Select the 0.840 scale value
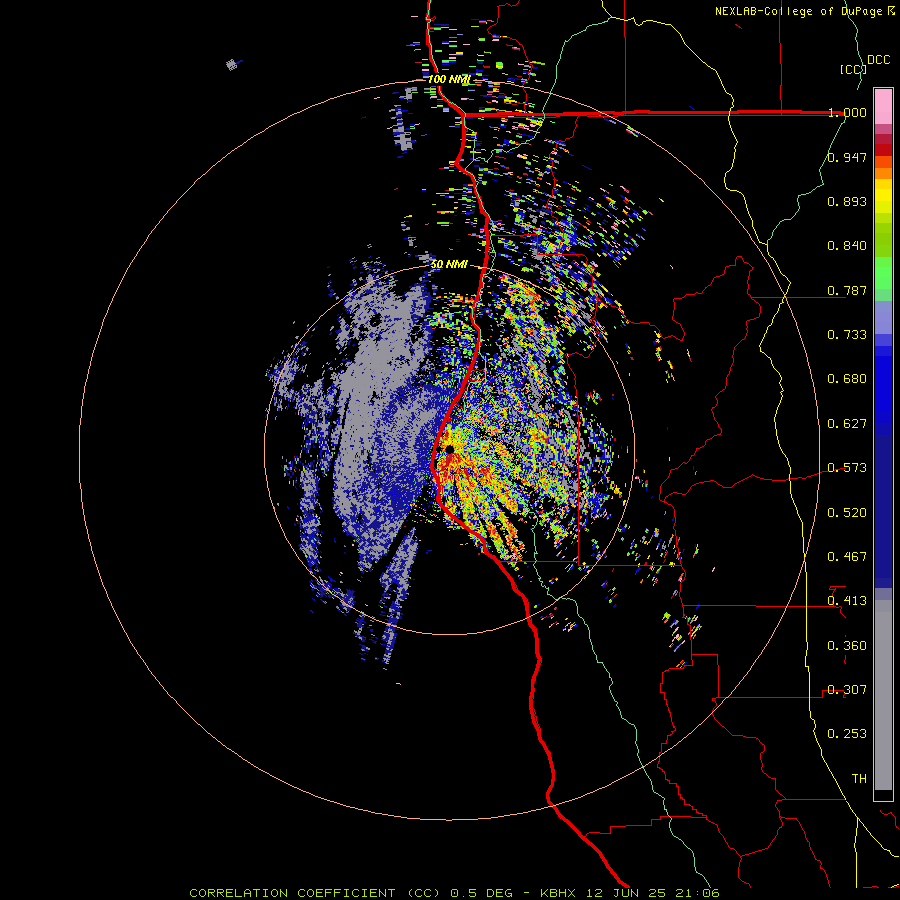The width and height of the screenshot is (900, 900). point(847,246)
